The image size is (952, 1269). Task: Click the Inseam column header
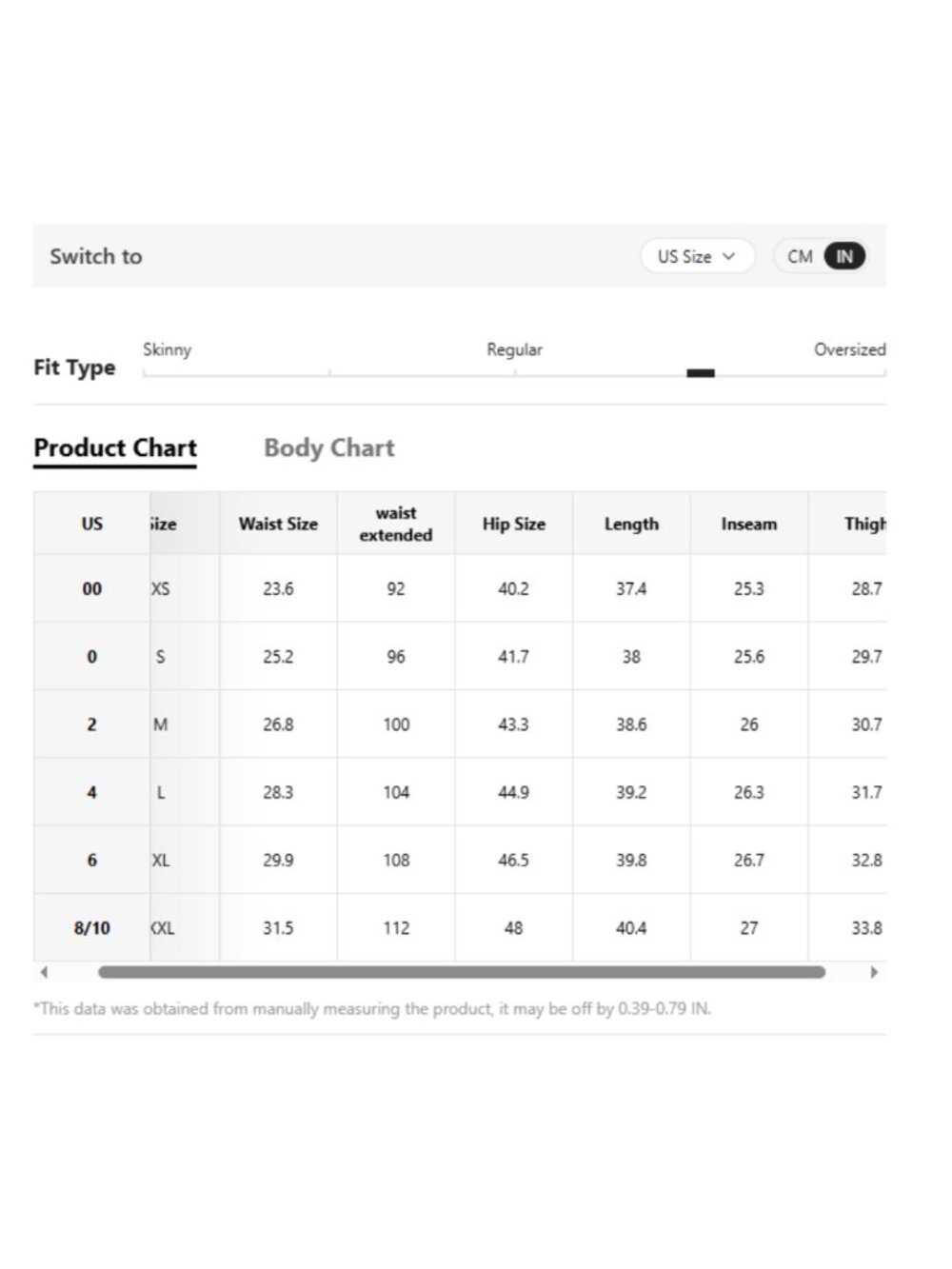[749, 524]
